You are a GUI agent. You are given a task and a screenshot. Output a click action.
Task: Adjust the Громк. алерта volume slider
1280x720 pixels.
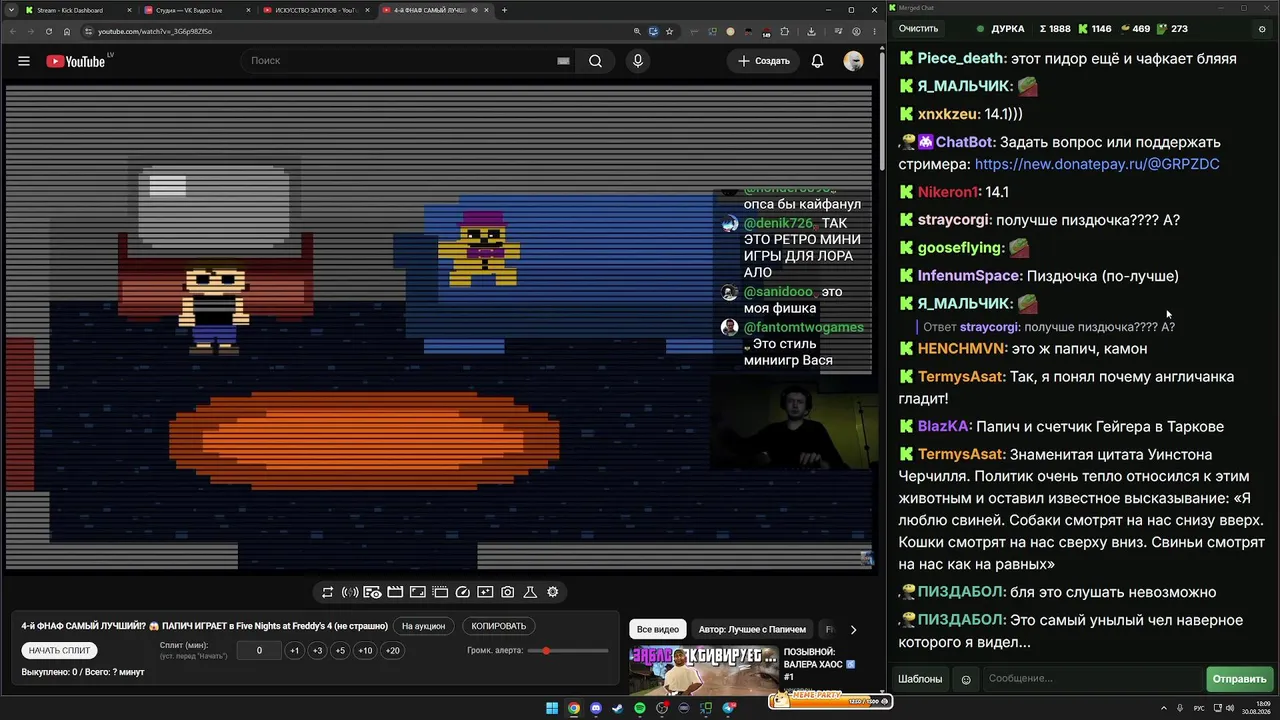point(570,651)
